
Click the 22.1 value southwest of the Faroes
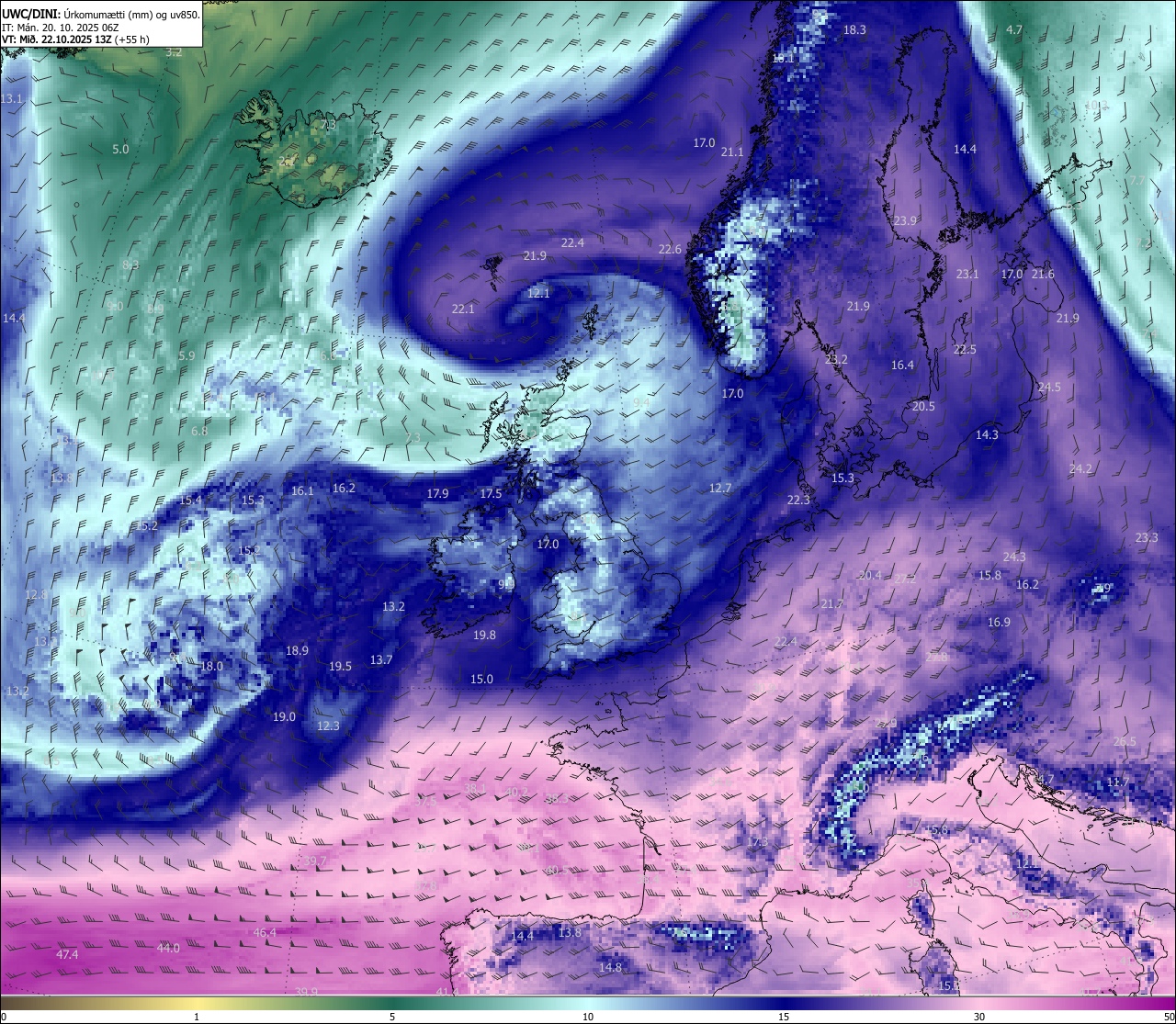[463, 309]
